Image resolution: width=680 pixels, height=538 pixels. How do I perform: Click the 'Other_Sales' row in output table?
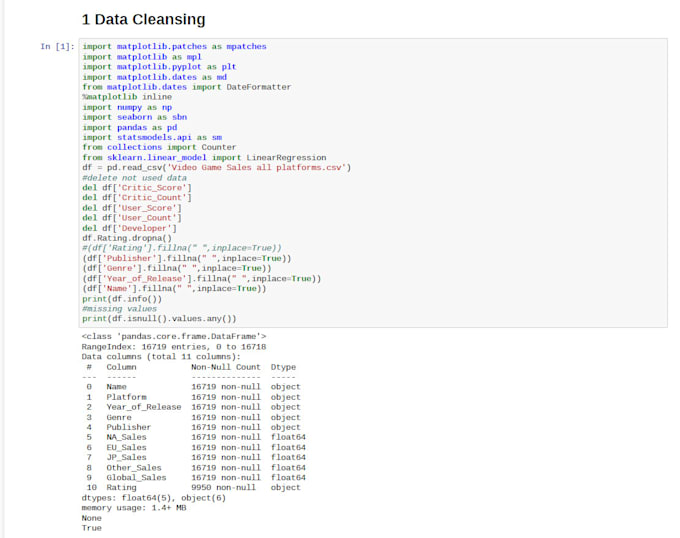coord(196,468)
